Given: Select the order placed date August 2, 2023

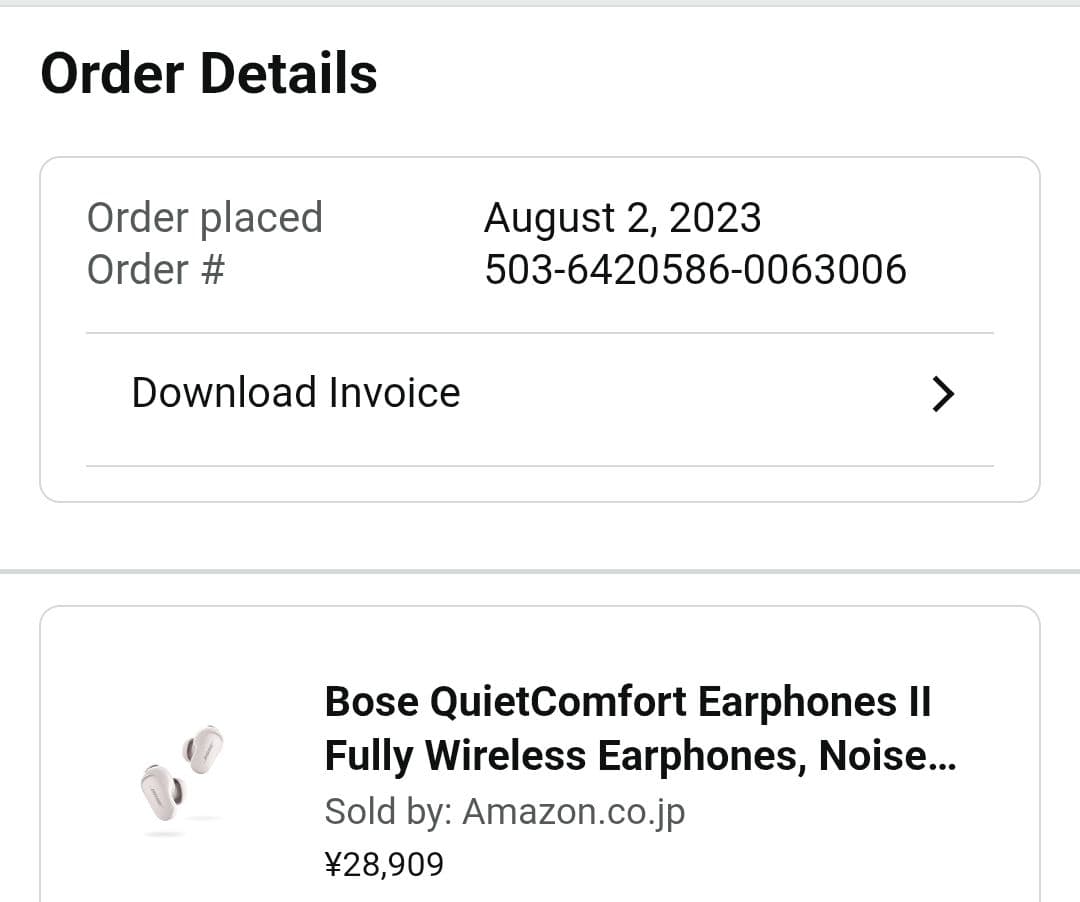Looking at the screenshot, I should (622, 217).
